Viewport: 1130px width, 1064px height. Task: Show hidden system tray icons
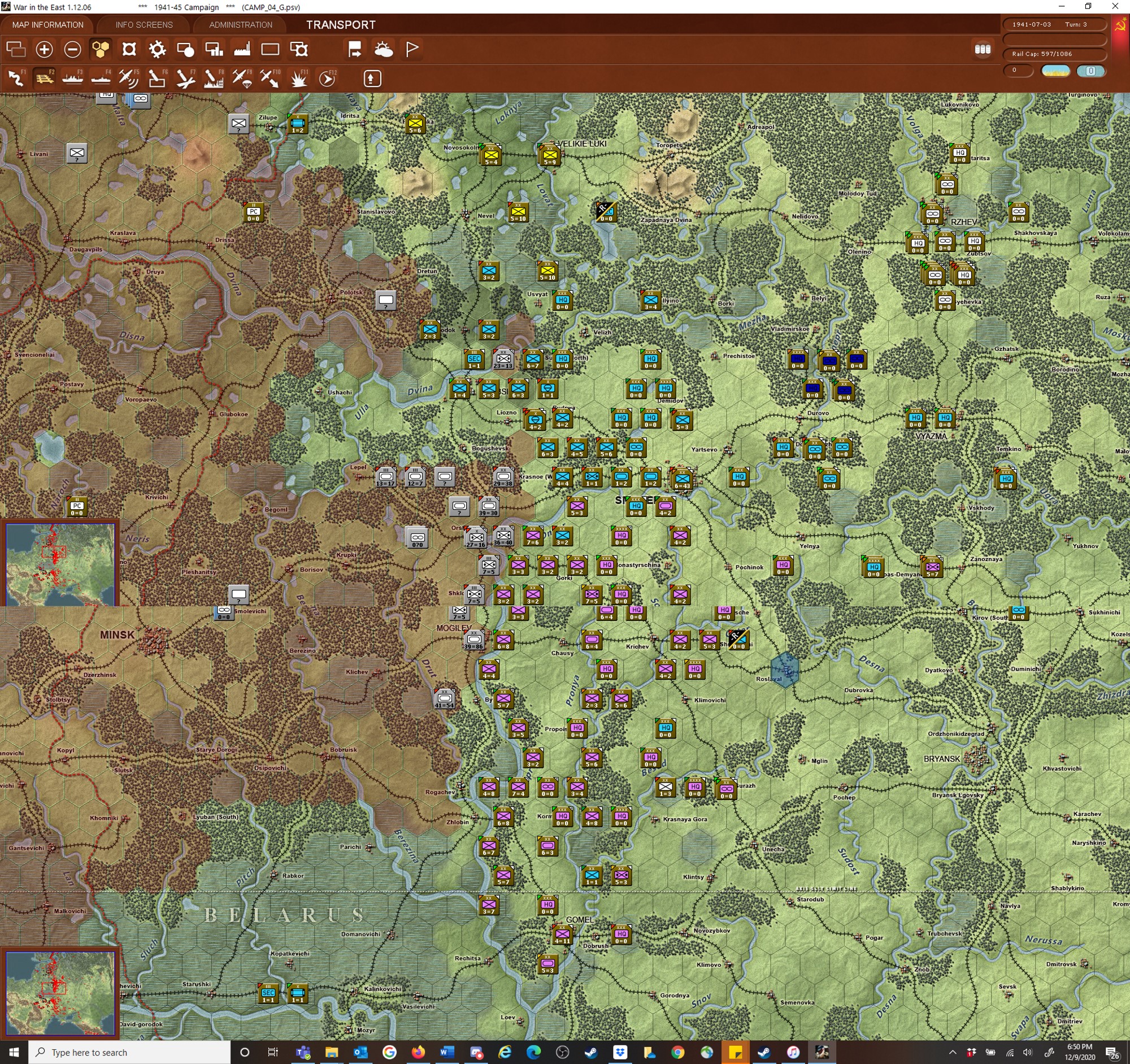pyautogui.click(x=953, y=1053)
